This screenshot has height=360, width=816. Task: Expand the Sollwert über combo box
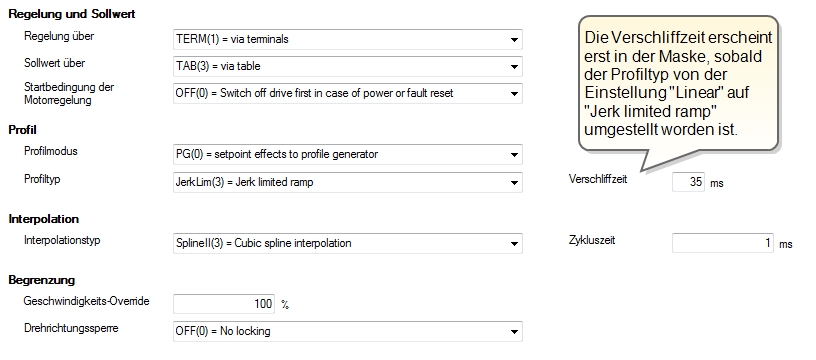coord(348,67)
